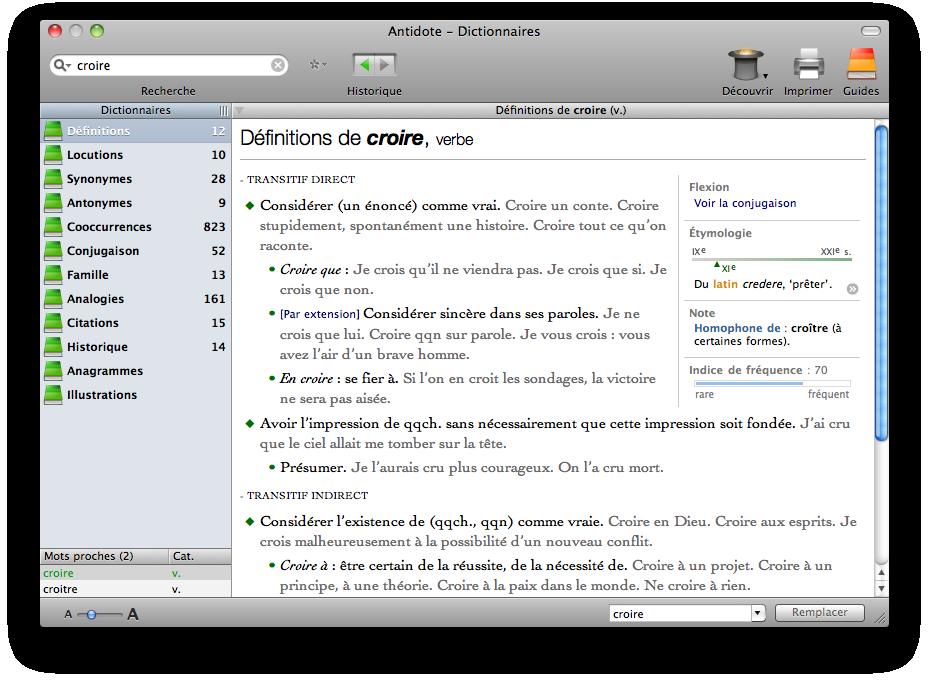
Task: Open the Historique dictionary entry
Action: coord(136,346)
